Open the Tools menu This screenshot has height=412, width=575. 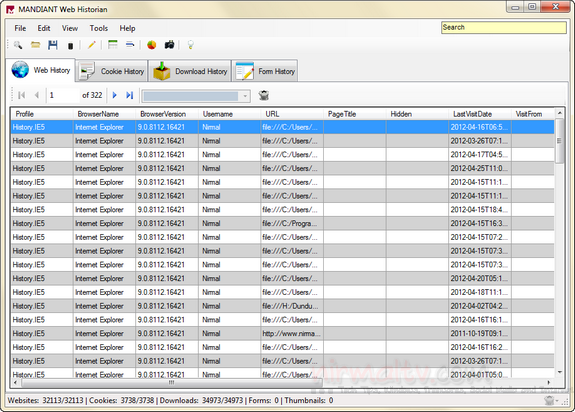99,28
